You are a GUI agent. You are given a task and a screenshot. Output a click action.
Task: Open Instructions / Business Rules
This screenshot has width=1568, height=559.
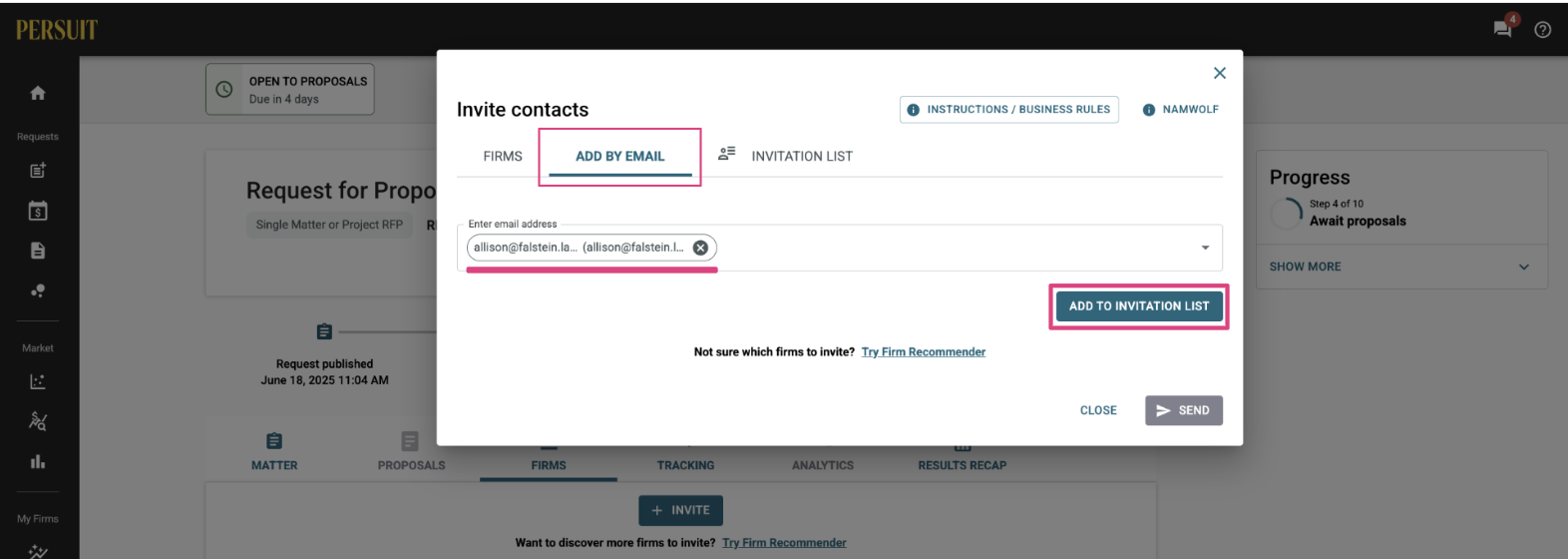pyautogui.click(x=1008, y=110)
